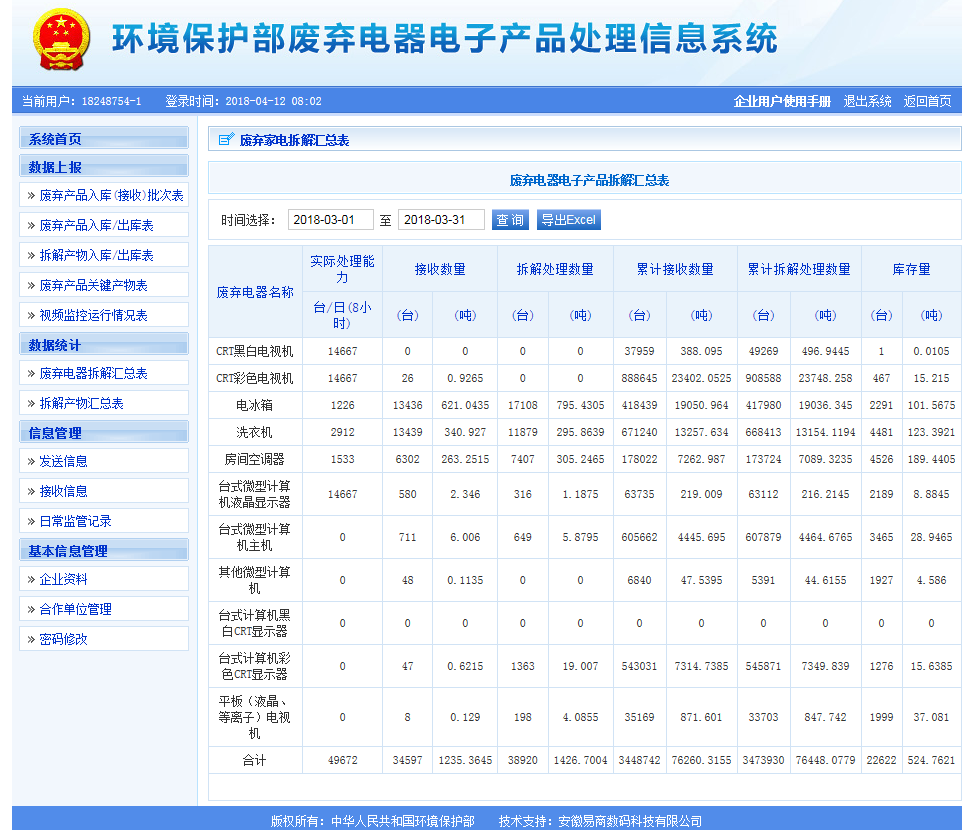Go to 返回首页 link
The height and width of the screenshot is (833, 964).
tap(927, 101)
